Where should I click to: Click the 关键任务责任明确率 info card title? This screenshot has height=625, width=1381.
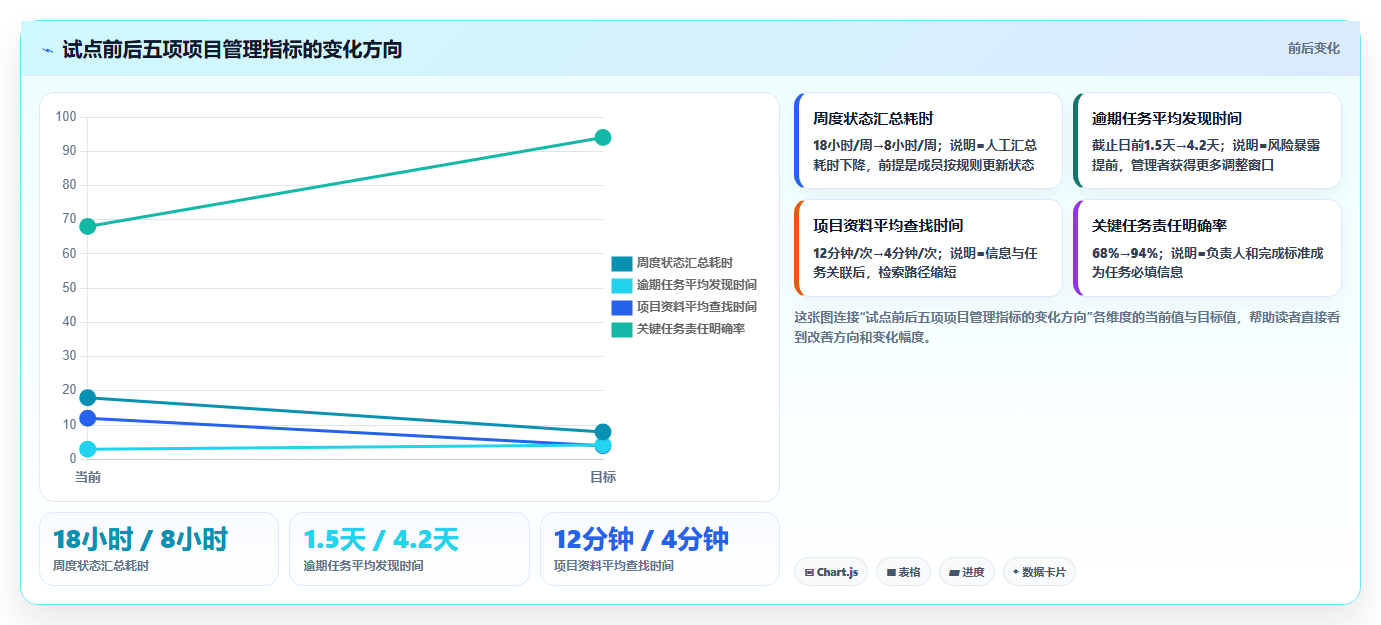pyautogui.click(x=1160, y=226)
